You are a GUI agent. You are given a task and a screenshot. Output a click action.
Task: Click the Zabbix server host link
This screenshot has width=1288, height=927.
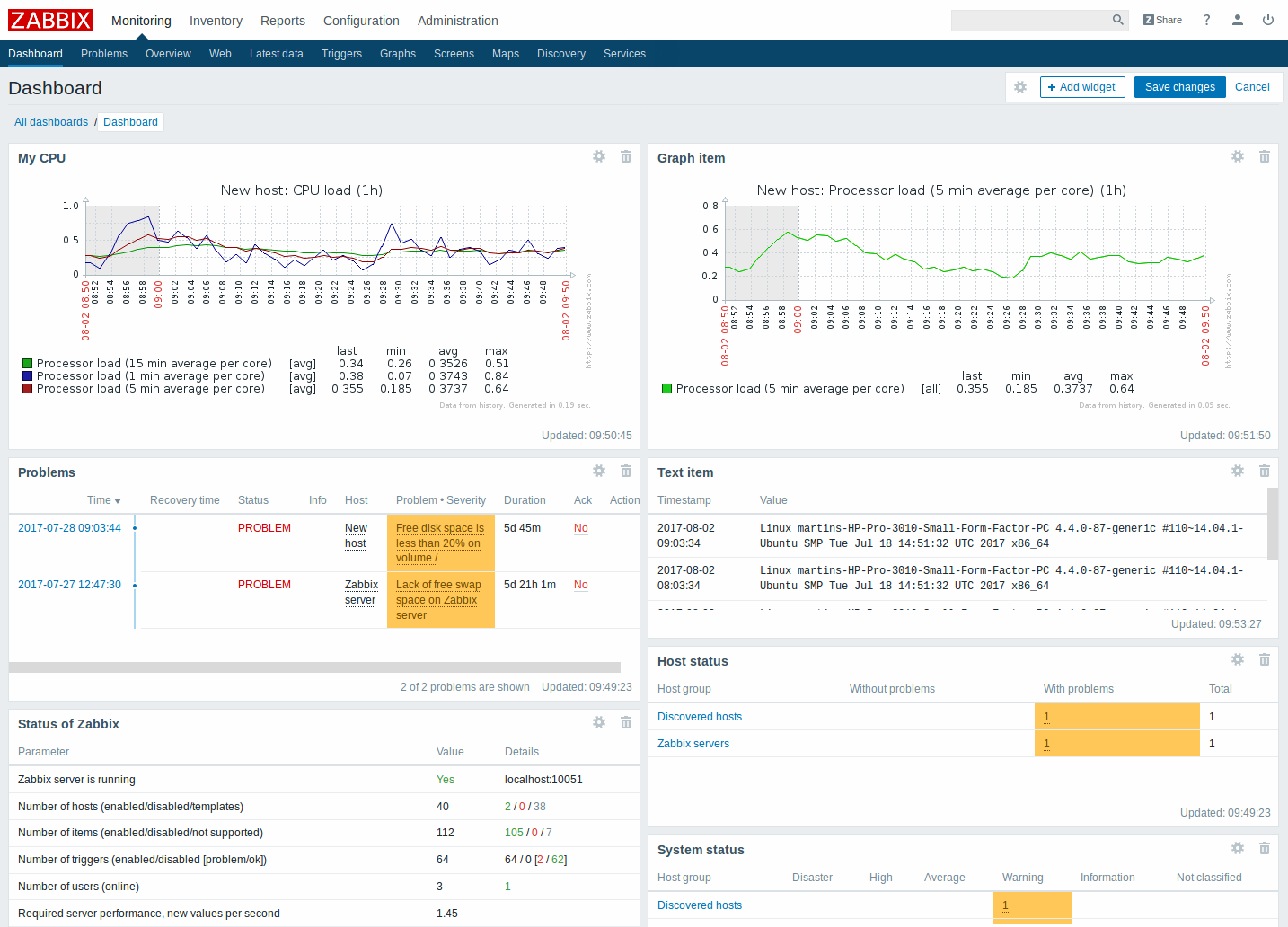coord(361,592)
